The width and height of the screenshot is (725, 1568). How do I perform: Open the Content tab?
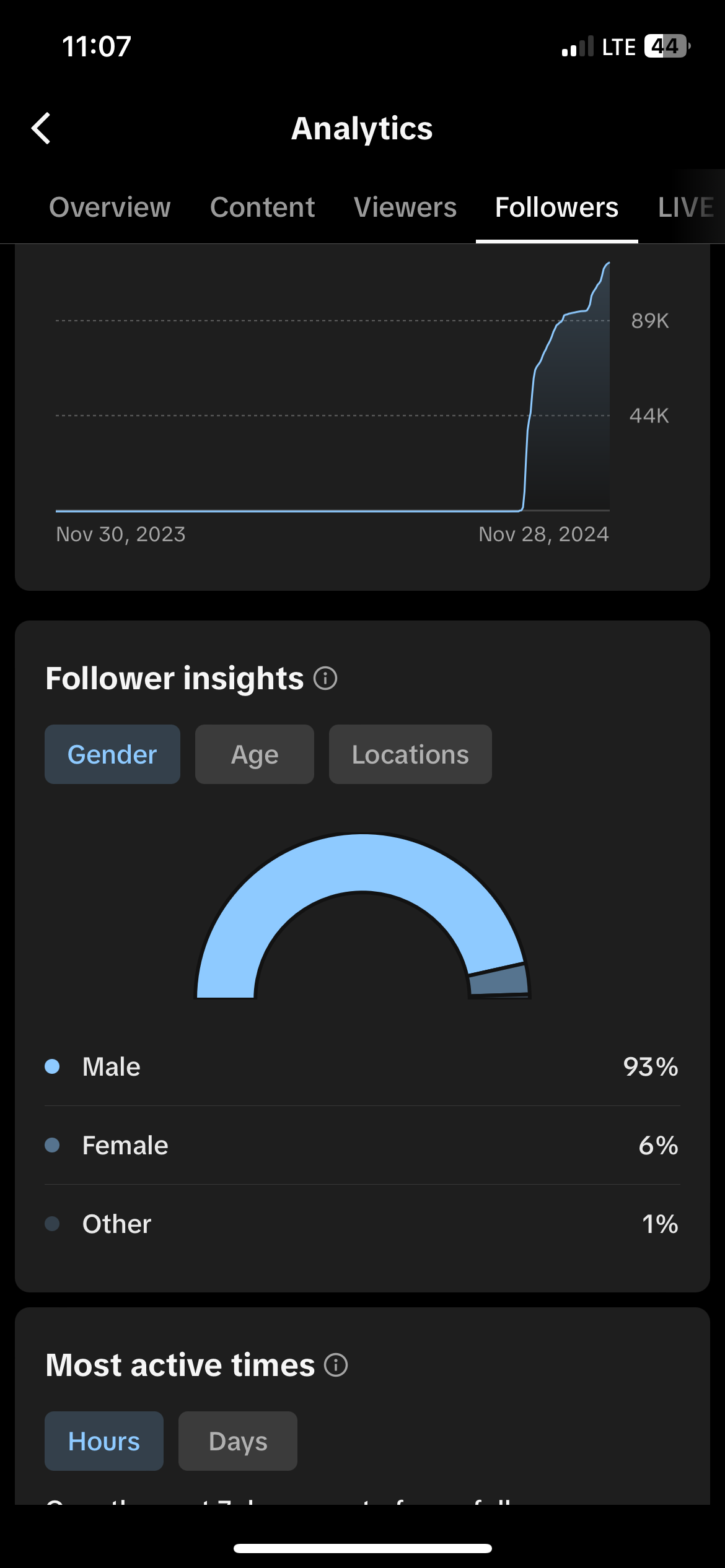(262, 207)
